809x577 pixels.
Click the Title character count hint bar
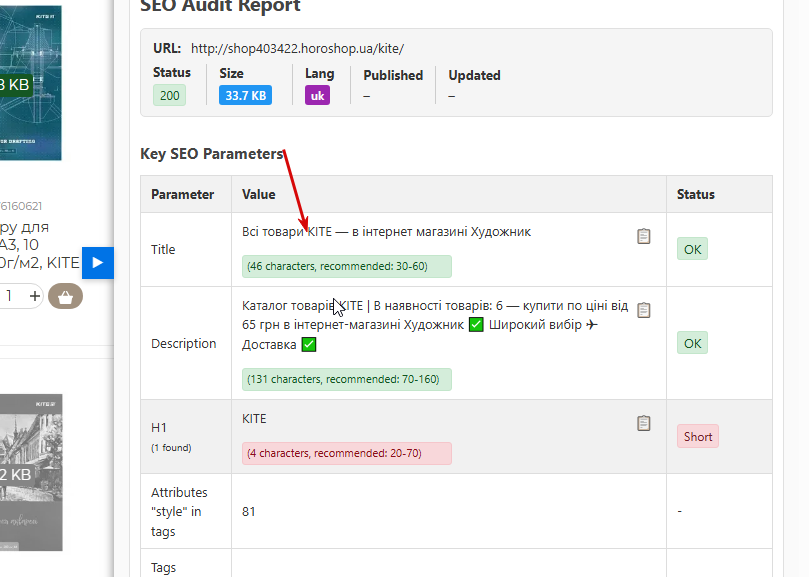point(347,266)
